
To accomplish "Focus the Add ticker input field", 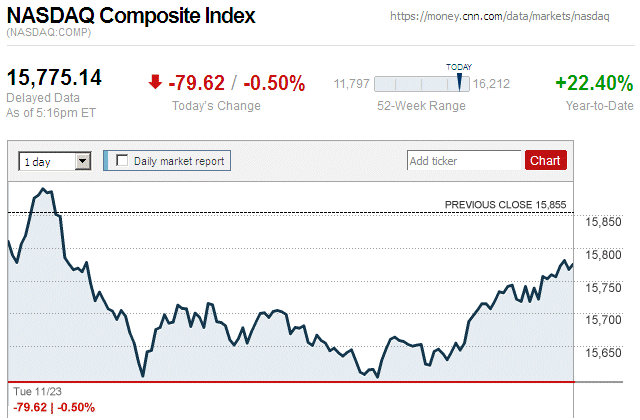I will (464, 160).
